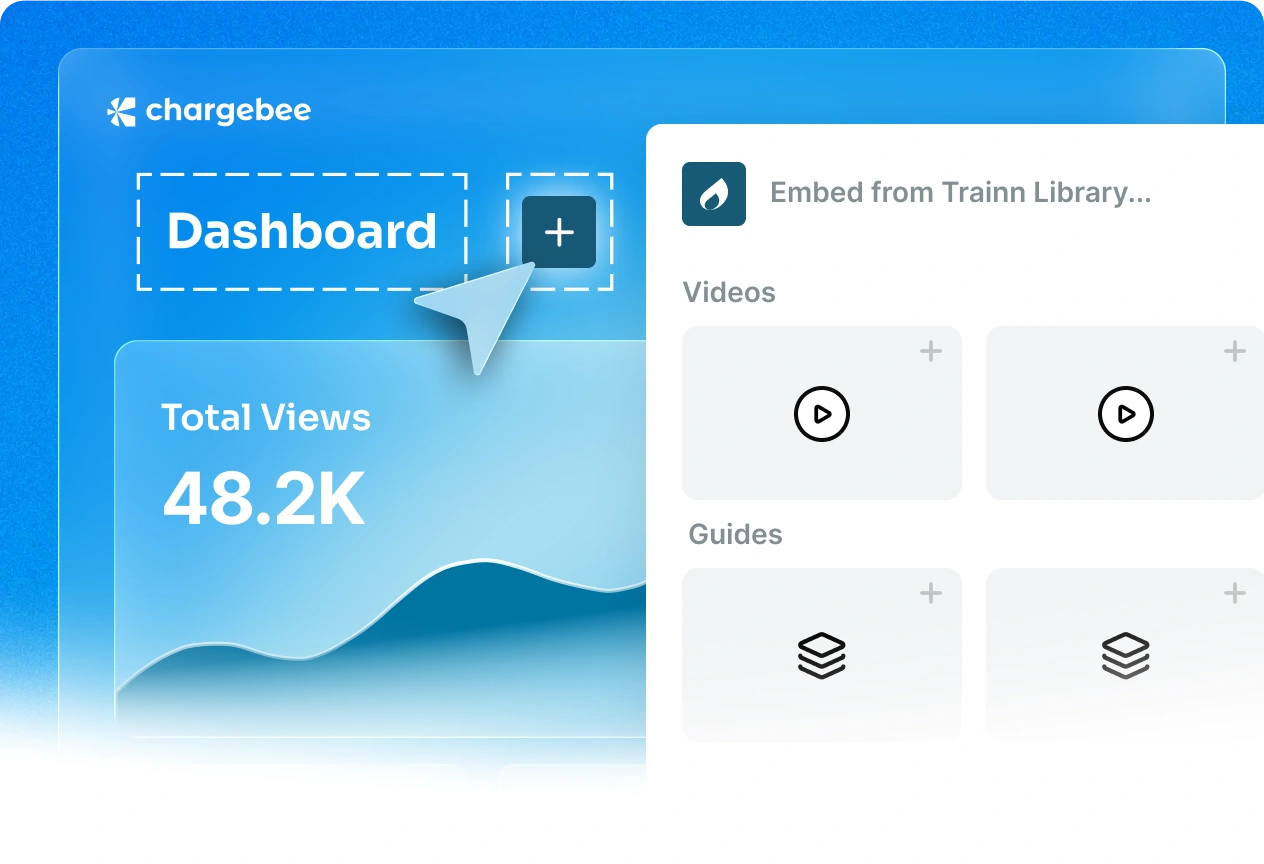Image resolution: width=1264 pixels, height=864 pixels.
Task: Open the right guide stack icon
Action: point(1125,656)
